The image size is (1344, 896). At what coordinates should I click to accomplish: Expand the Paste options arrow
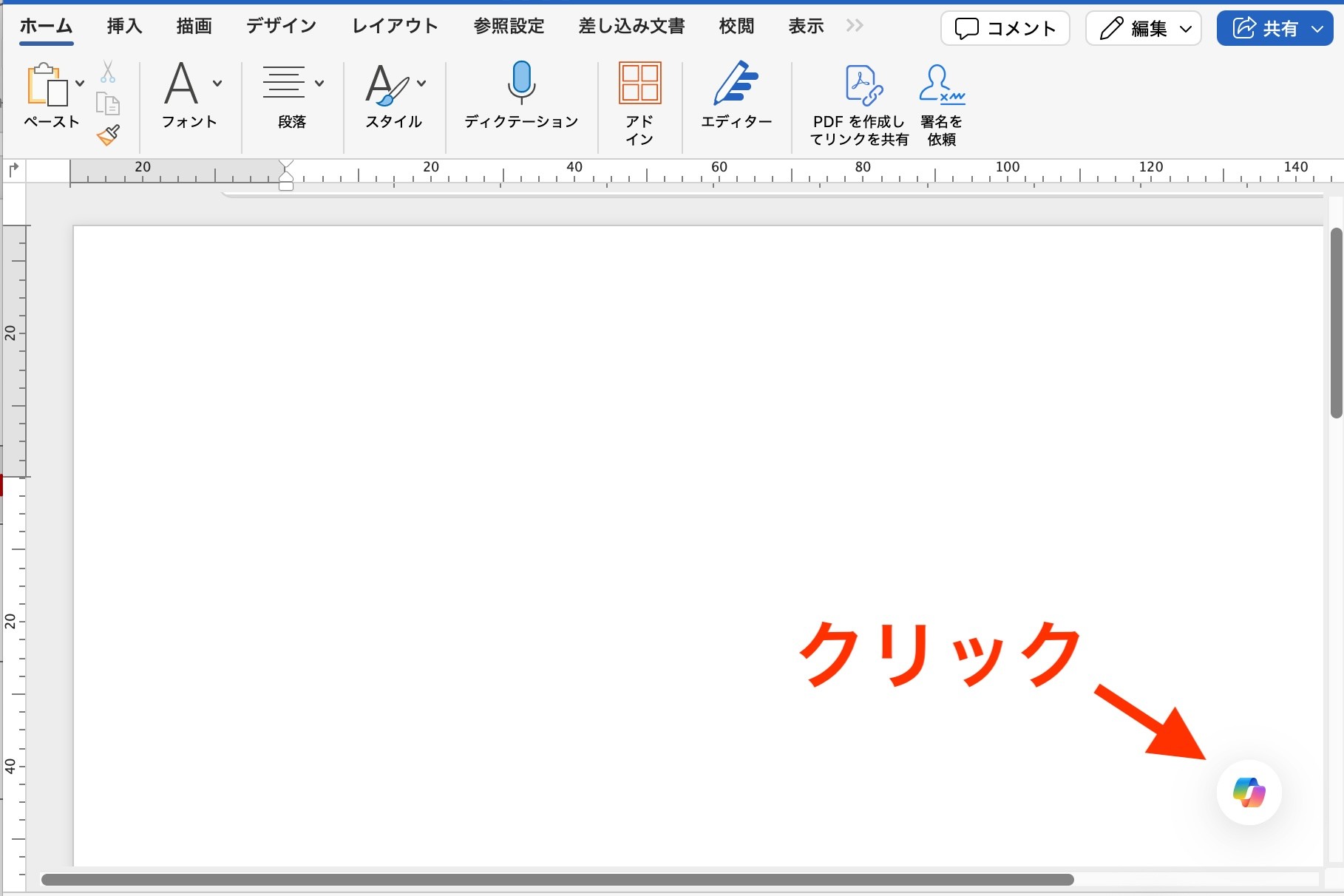coord(80,84)
